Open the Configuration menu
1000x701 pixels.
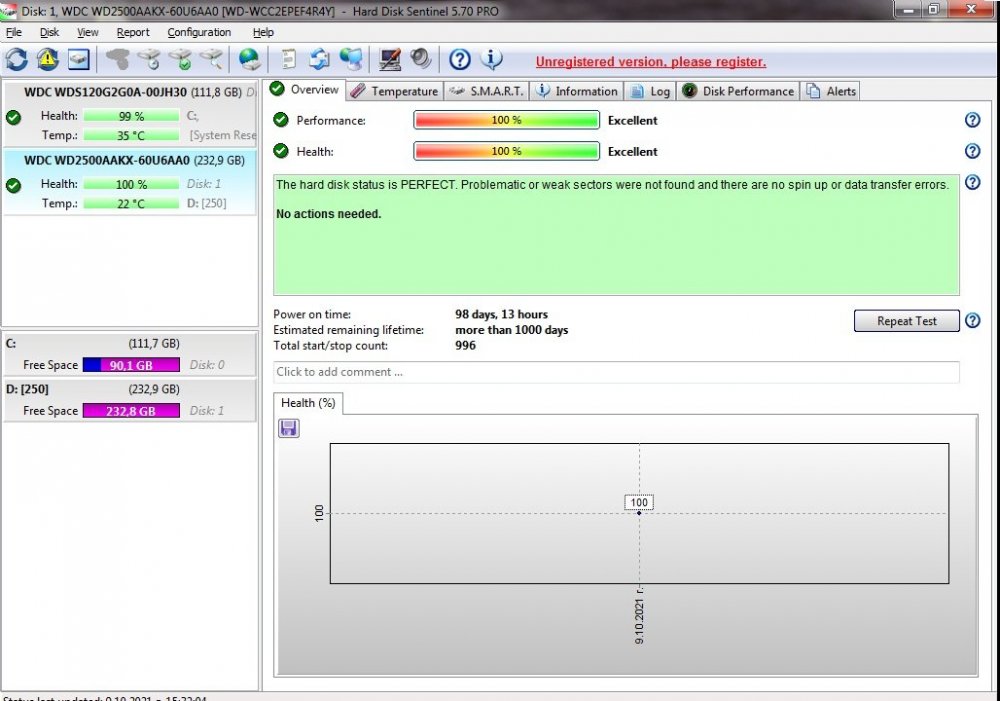(x=199, y=32)
